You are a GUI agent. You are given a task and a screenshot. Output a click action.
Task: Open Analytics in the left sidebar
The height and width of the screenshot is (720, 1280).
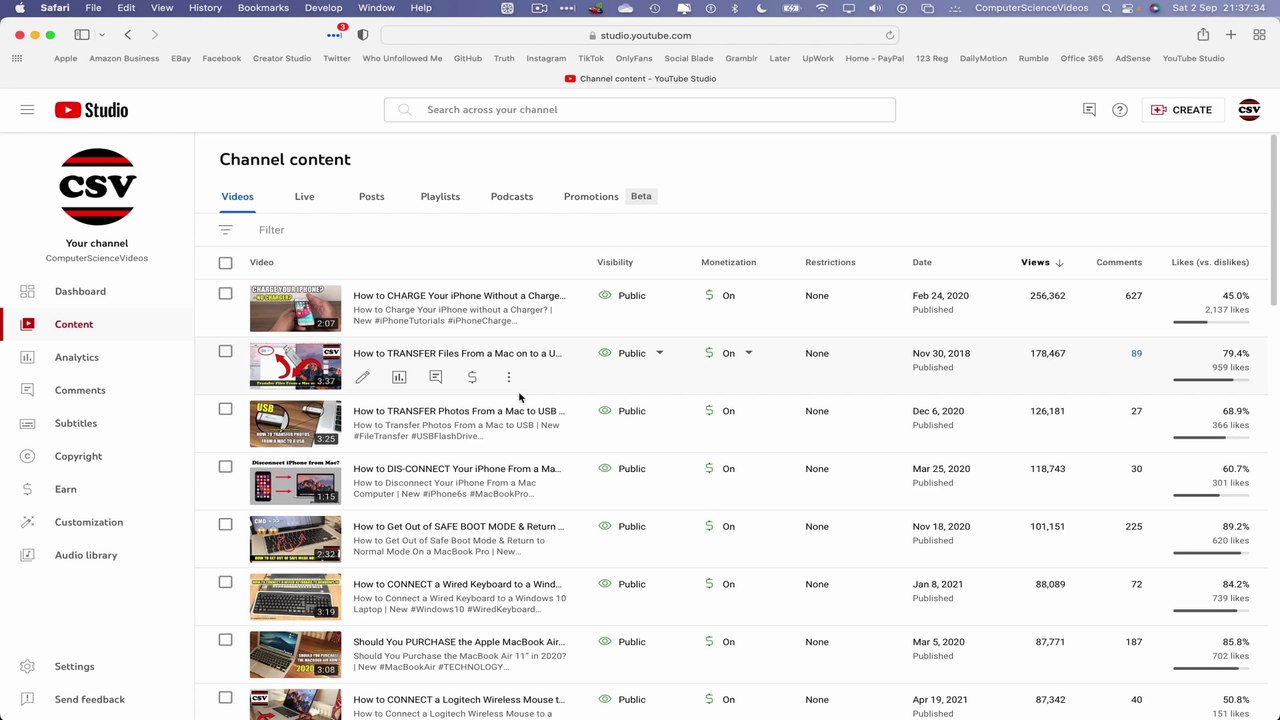tap(77, 357)
